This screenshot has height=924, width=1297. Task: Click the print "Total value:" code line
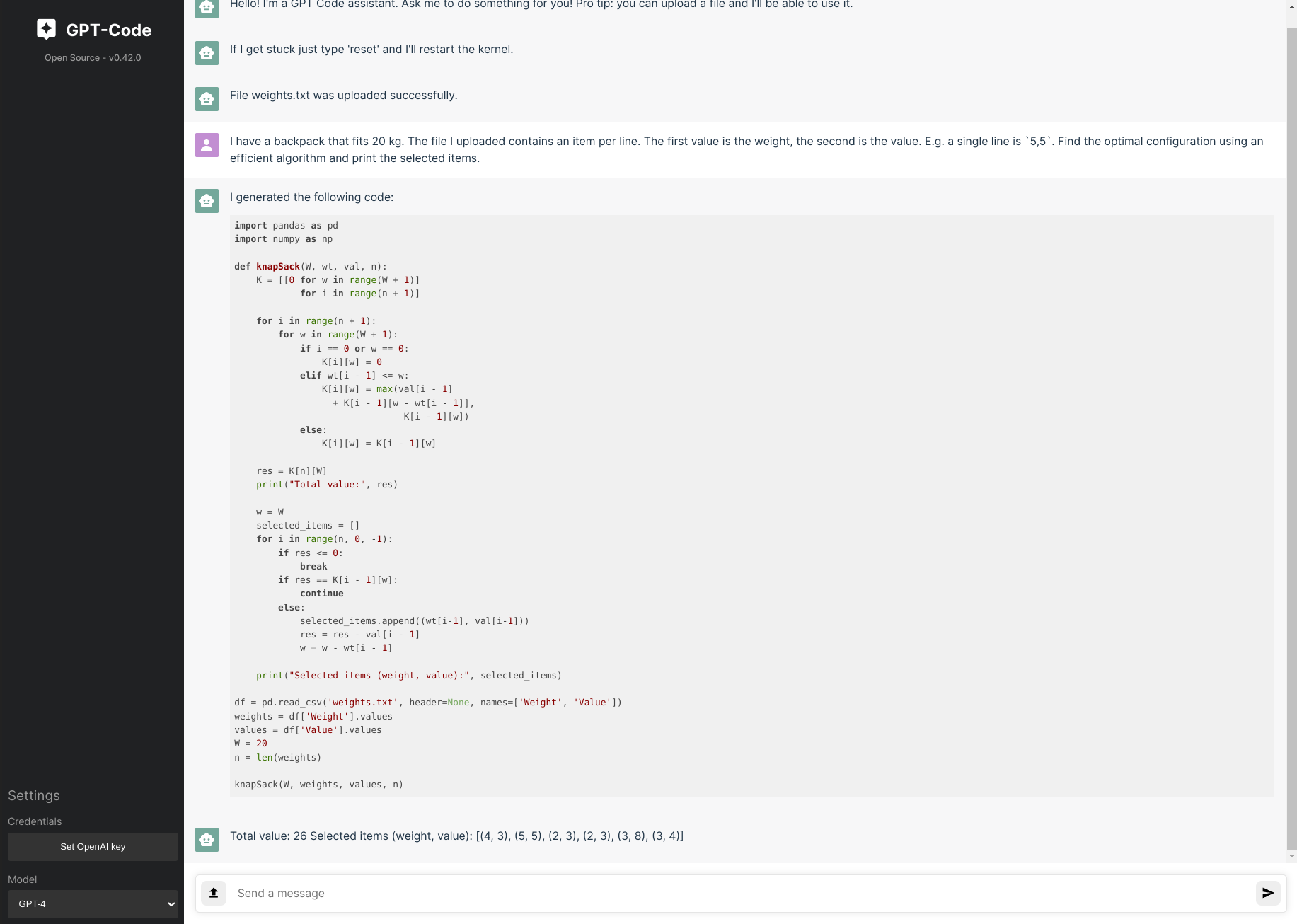pos(327,485)
